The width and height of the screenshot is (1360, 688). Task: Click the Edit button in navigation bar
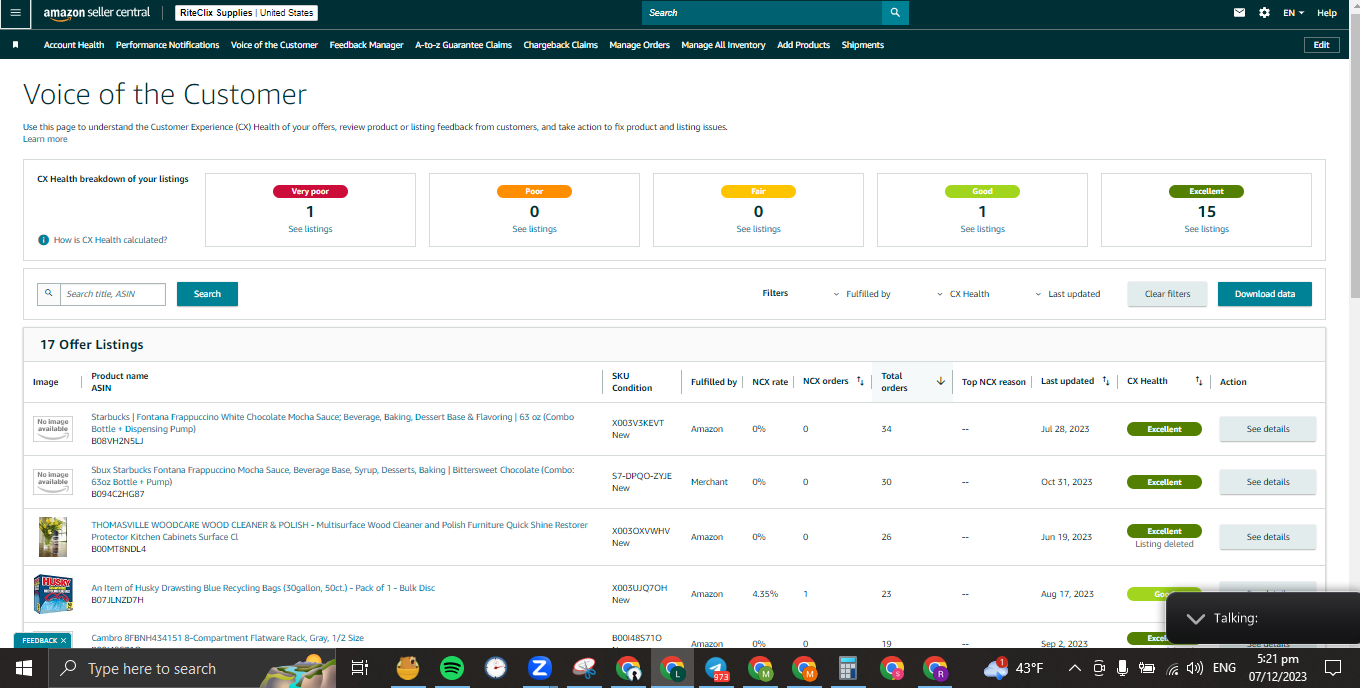point(1322,45)
